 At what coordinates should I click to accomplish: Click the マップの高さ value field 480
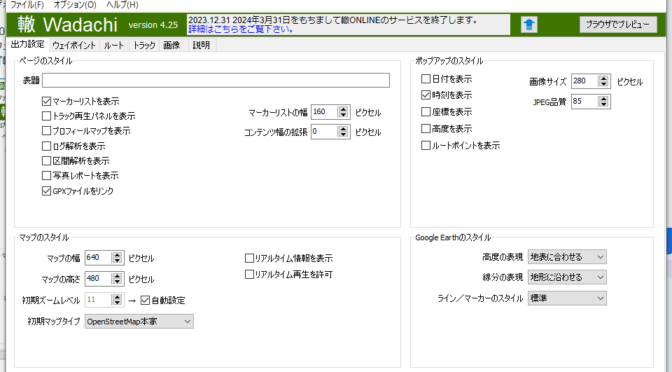(x=99, y=279)
